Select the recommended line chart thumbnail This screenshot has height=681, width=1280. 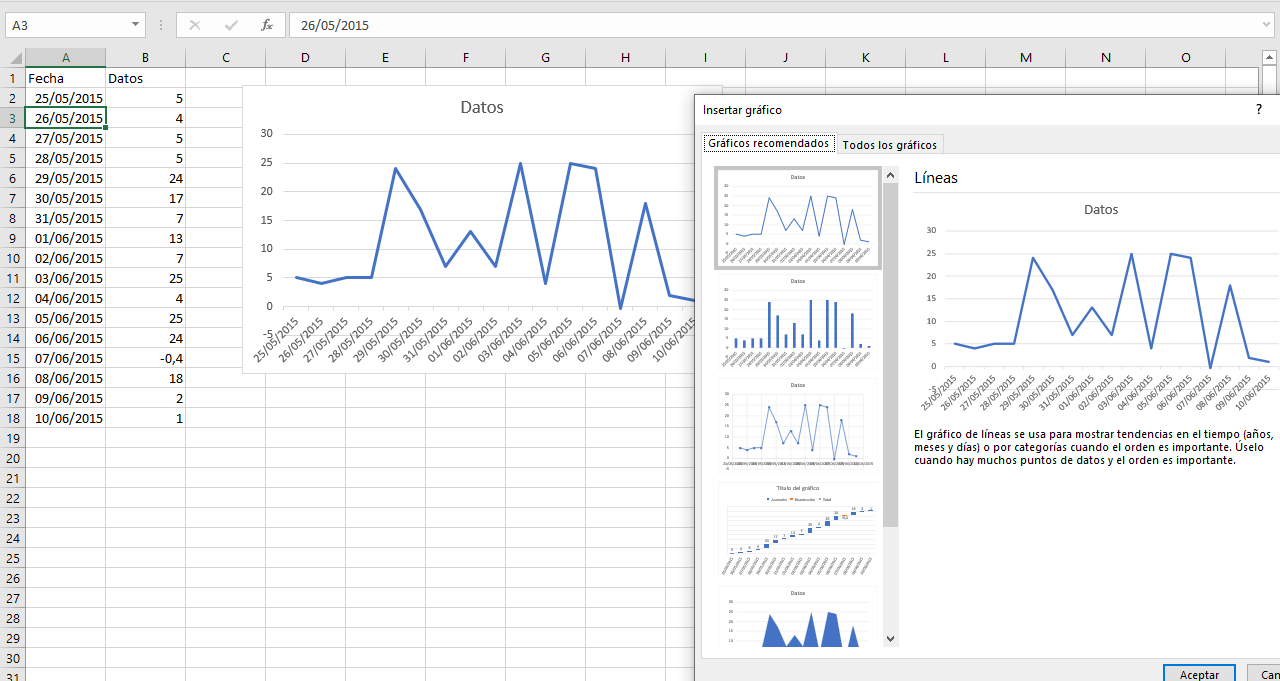tap(797, 217)
